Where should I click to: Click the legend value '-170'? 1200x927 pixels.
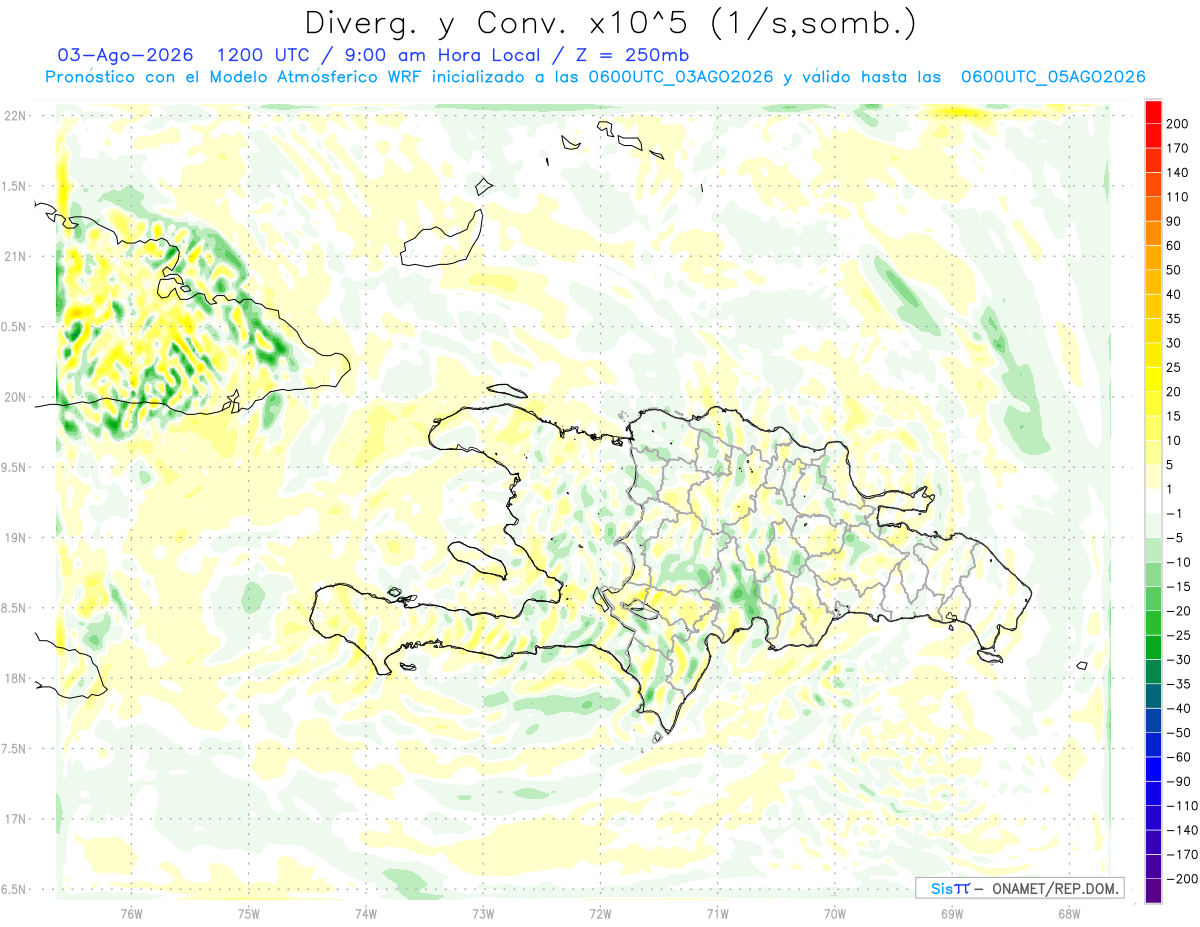tap(1182, 854)
